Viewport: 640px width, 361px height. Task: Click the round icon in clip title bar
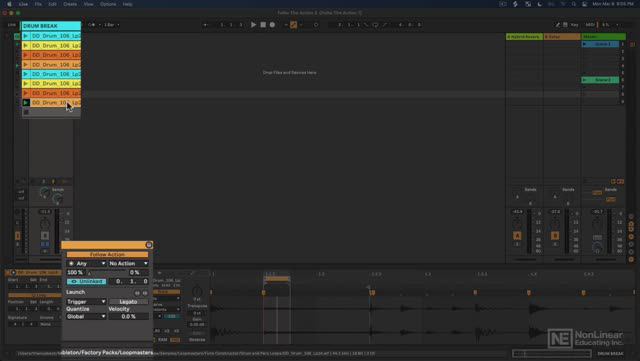point(149,245)
